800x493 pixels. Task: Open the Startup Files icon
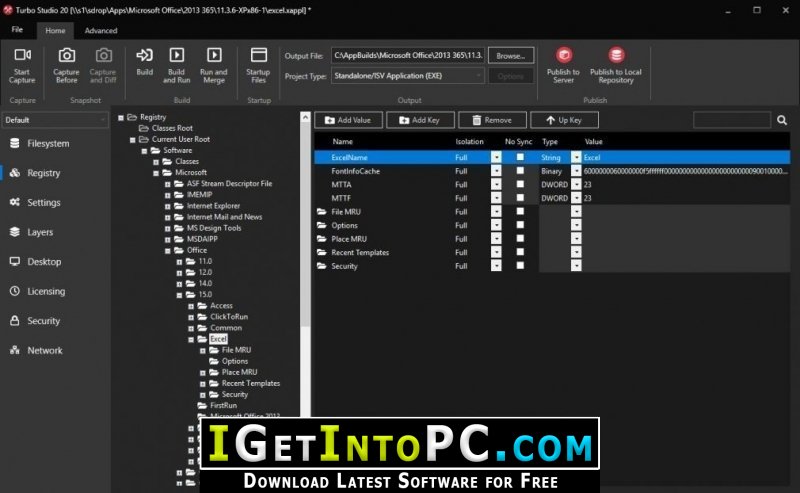click(259, 55)
